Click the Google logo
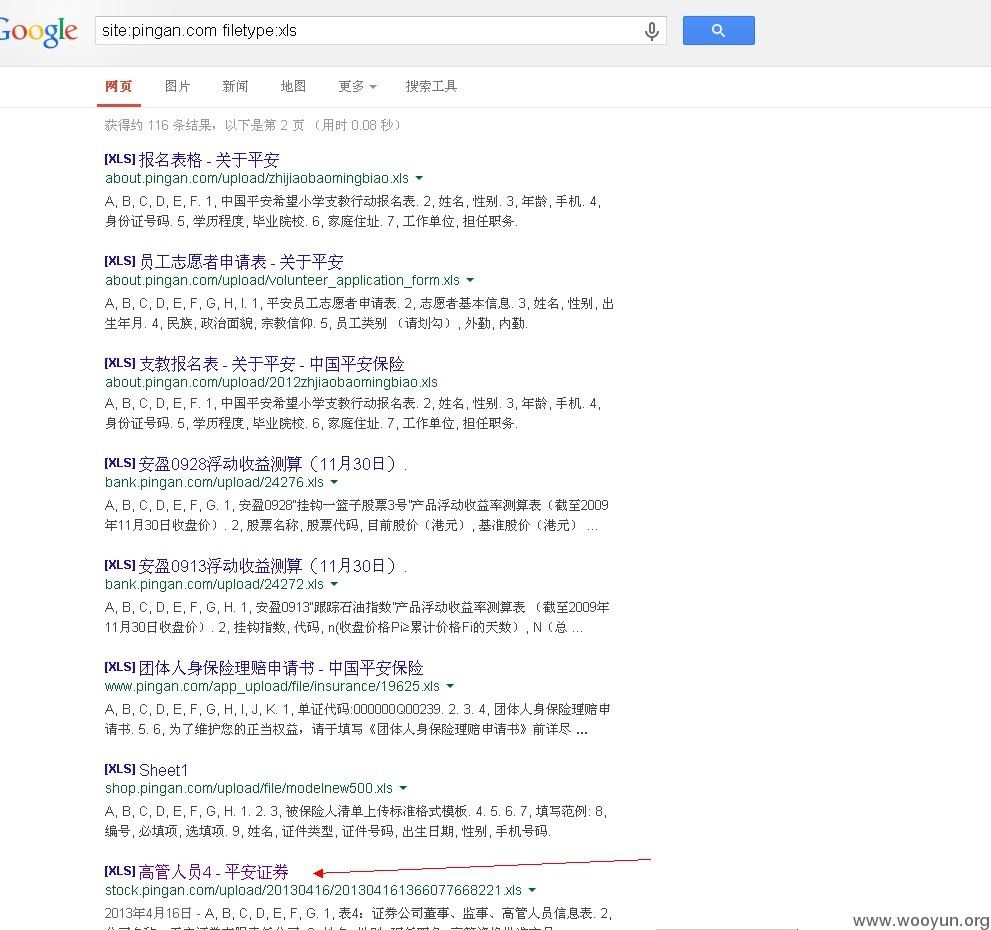Viewport: 991px width, 930px height. (37, 31)
